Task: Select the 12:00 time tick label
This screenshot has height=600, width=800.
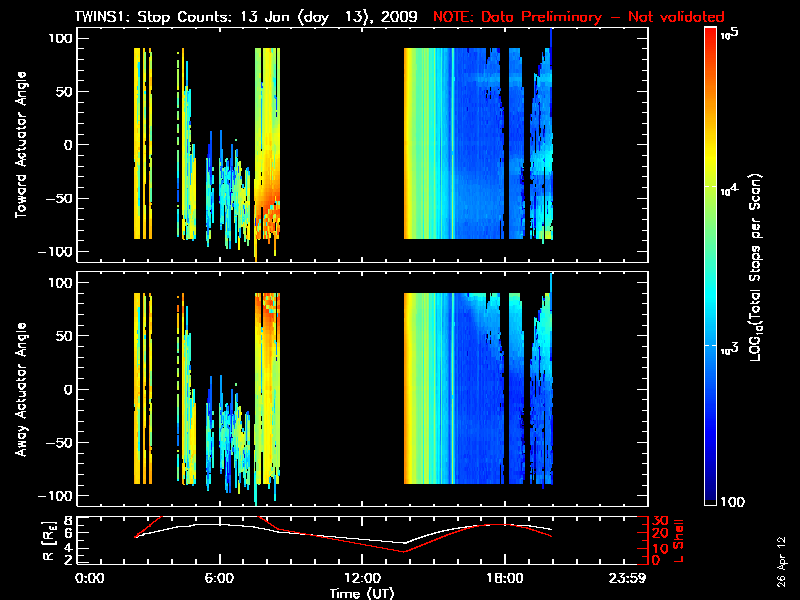Action: point(361,579)
